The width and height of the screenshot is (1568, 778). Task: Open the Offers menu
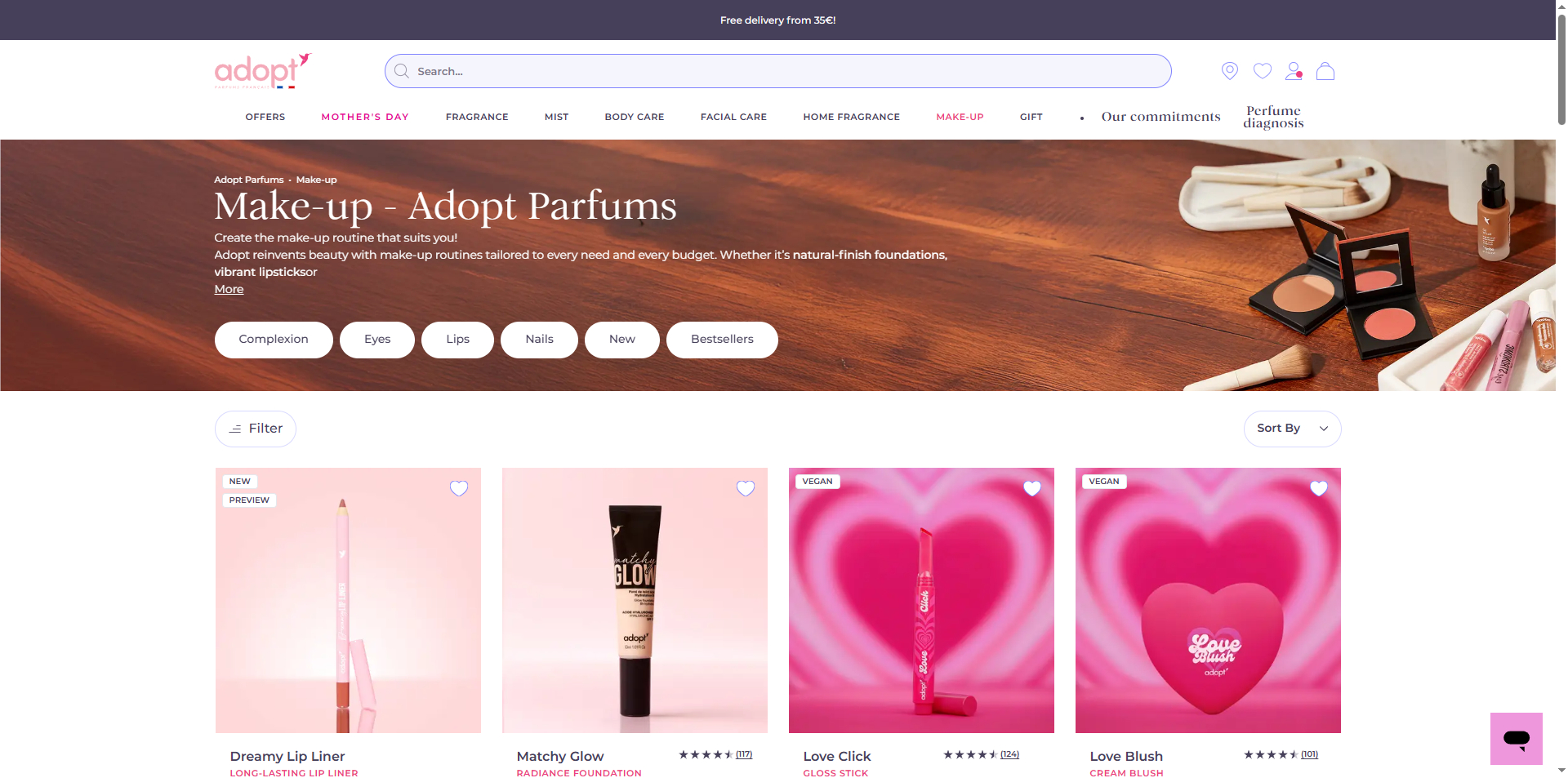265,117
